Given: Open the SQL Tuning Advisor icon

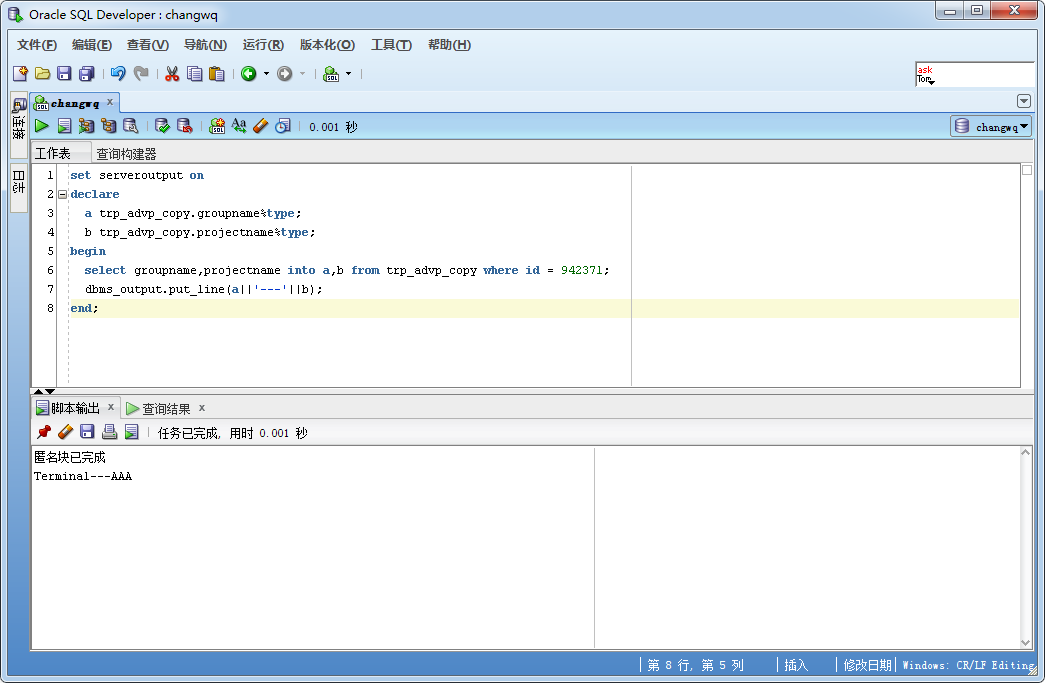Looking at the screenshot, I should [x=131, y=125].
